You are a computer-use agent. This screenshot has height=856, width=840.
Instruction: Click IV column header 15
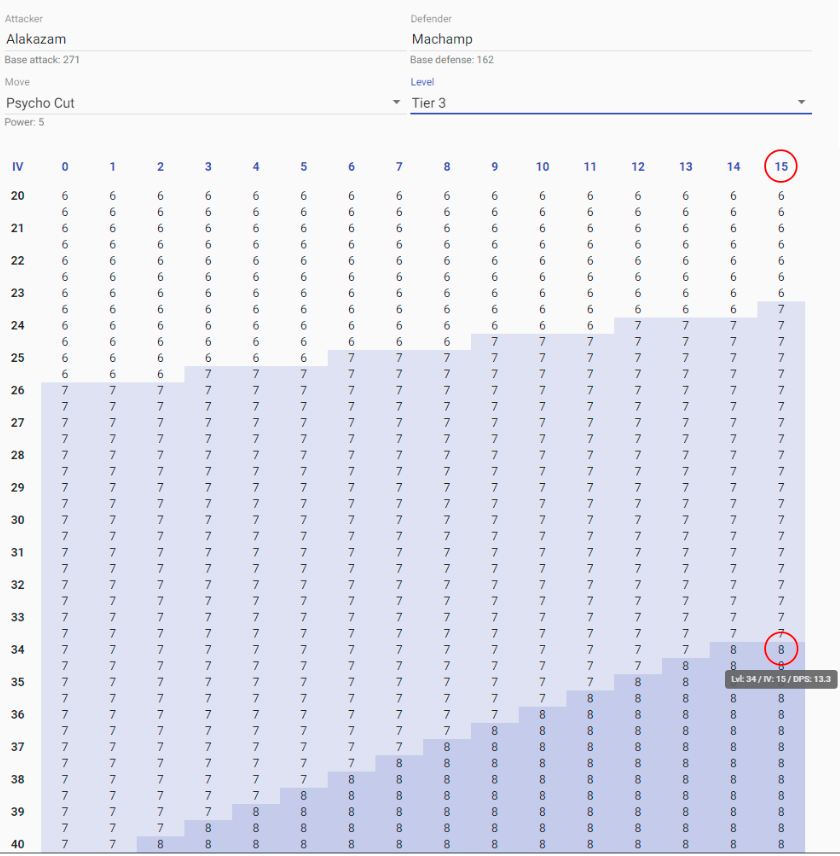pyautogui.click(x=781, y=167)
